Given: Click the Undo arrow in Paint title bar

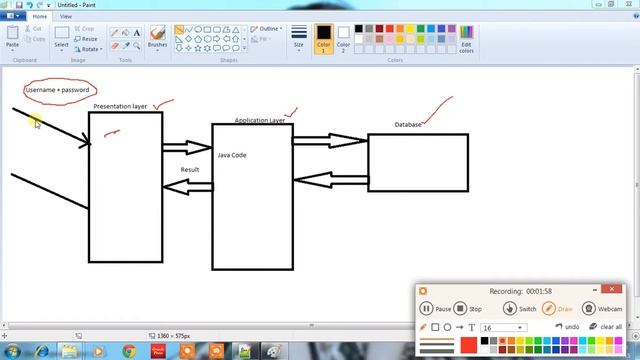Looking at the screenshot, I should pos(29,5).
